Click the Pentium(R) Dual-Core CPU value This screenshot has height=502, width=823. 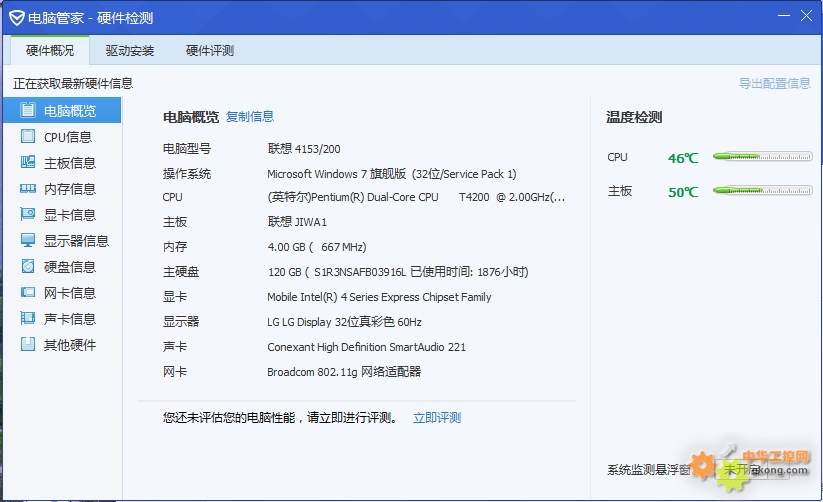tap(416, 197)
